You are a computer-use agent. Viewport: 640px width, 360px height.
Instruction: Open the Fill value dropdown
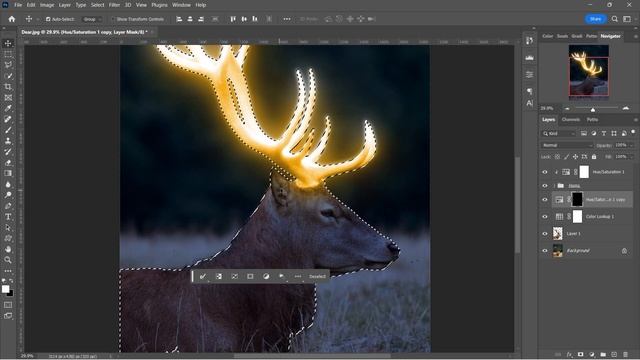point(631,157)
